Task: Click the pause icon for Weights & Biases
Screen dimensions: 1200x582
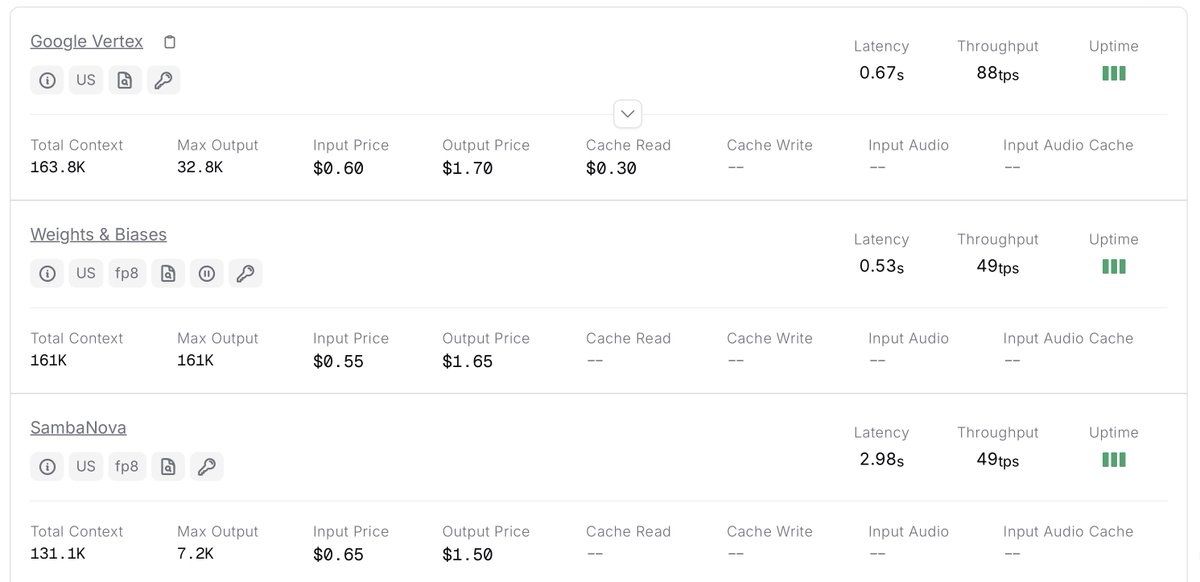Action: (x=207, y=273)
